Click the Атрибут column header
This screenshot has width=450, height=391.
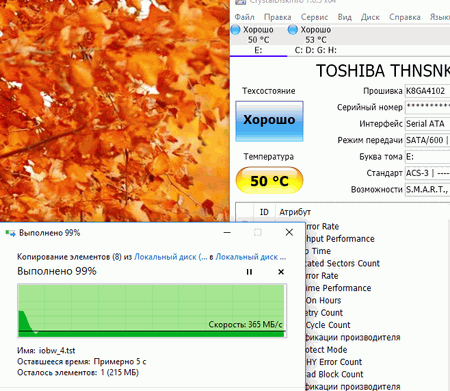coord(295,212)
